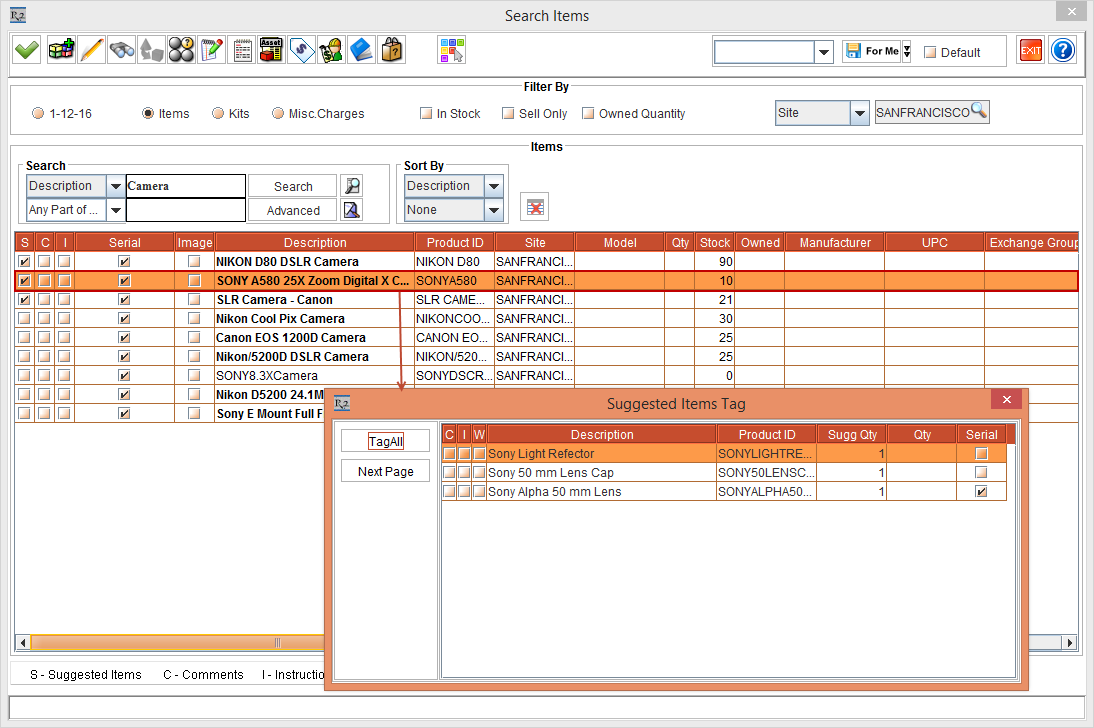Open the Any Part of dropdown
Image resolution: width=1094 pixels, height=728 pixels.
115,210
